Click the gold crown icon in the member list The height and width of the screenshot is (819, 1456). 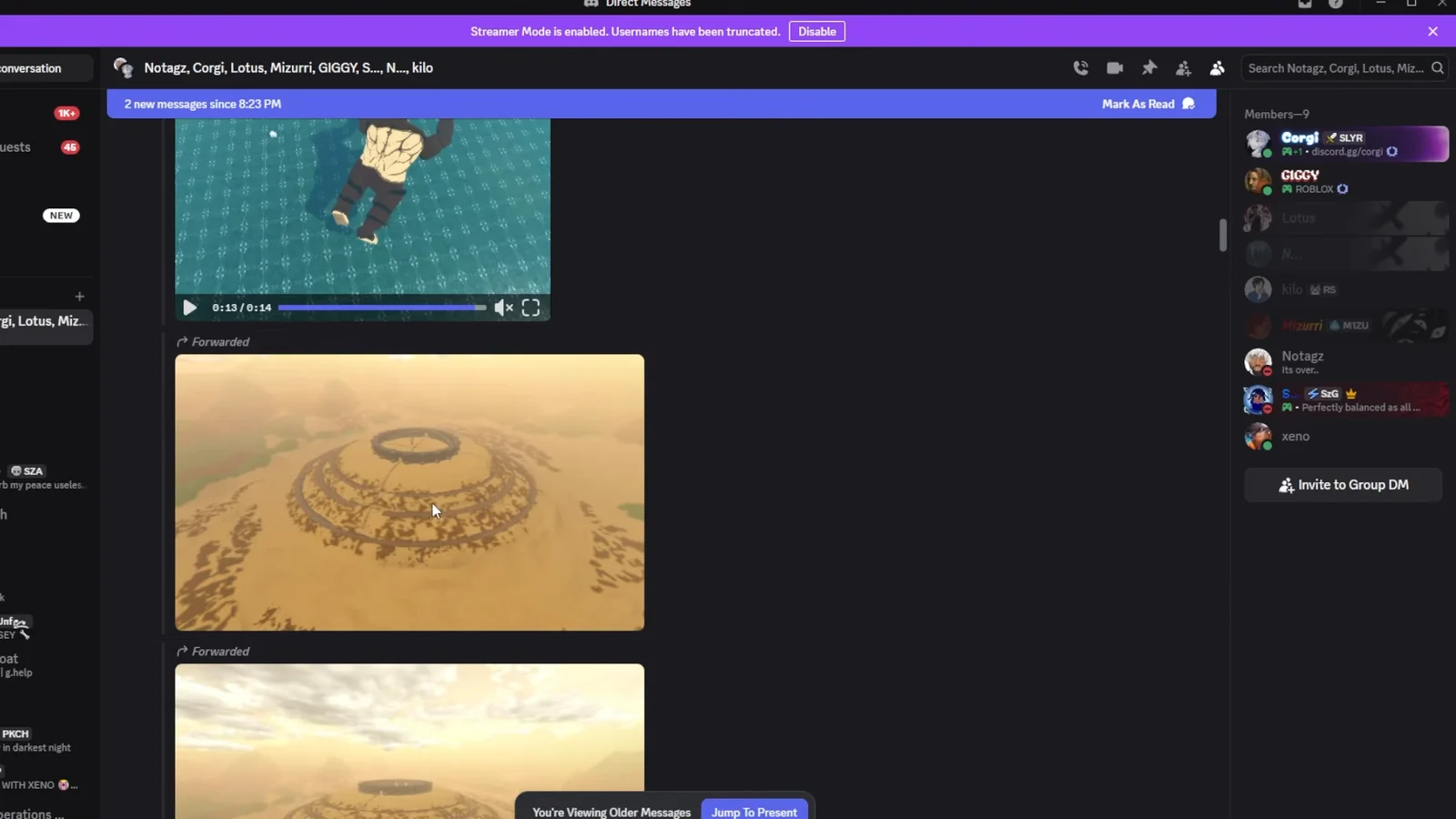click(x=1351, y=394)
